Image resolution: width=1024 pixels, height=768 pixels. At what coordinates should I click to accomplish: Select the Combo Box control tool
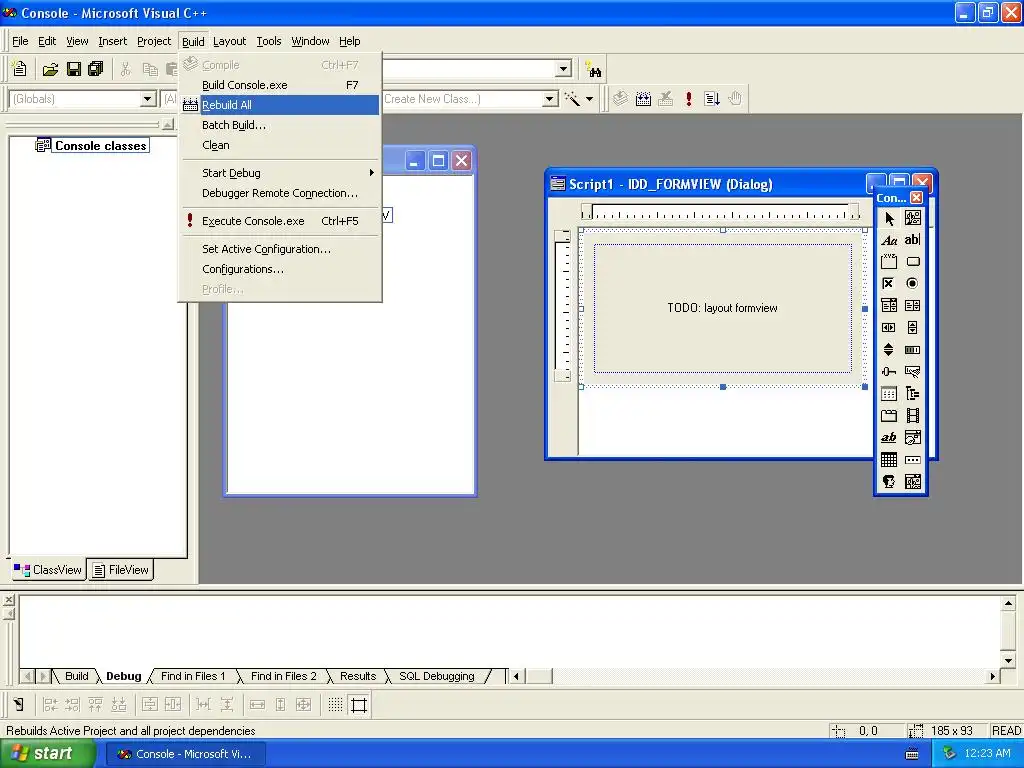click(x=889, y=306)
